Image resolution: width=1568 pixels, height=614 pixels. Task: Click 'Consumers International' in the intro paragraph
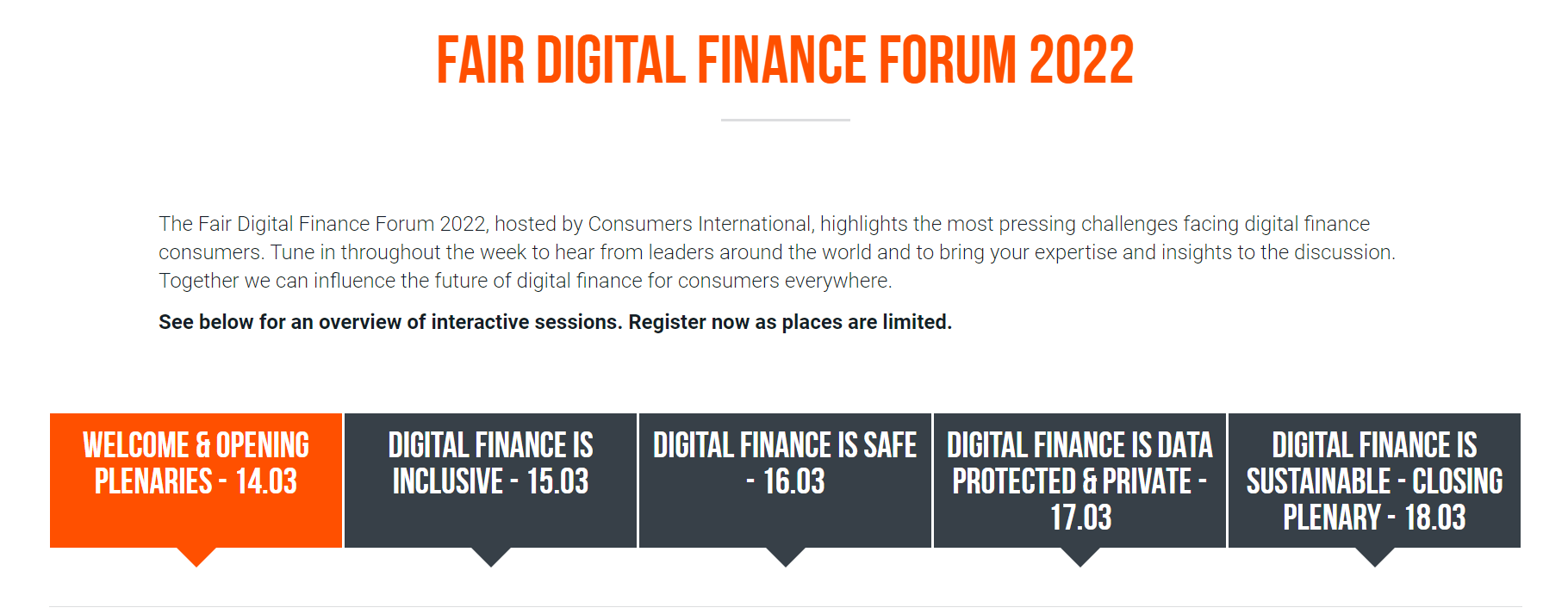[700, 224]
